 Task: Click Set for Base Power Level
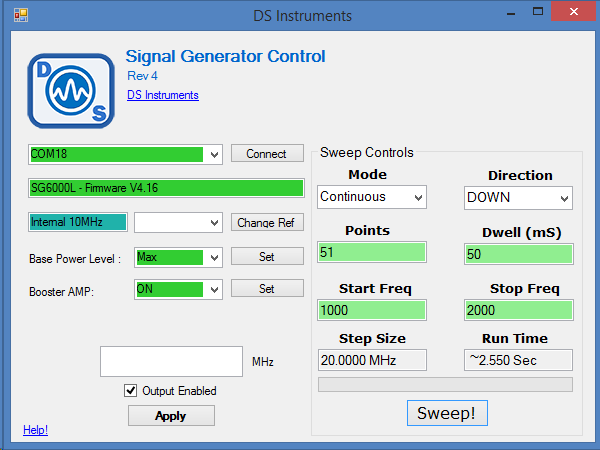267,257
